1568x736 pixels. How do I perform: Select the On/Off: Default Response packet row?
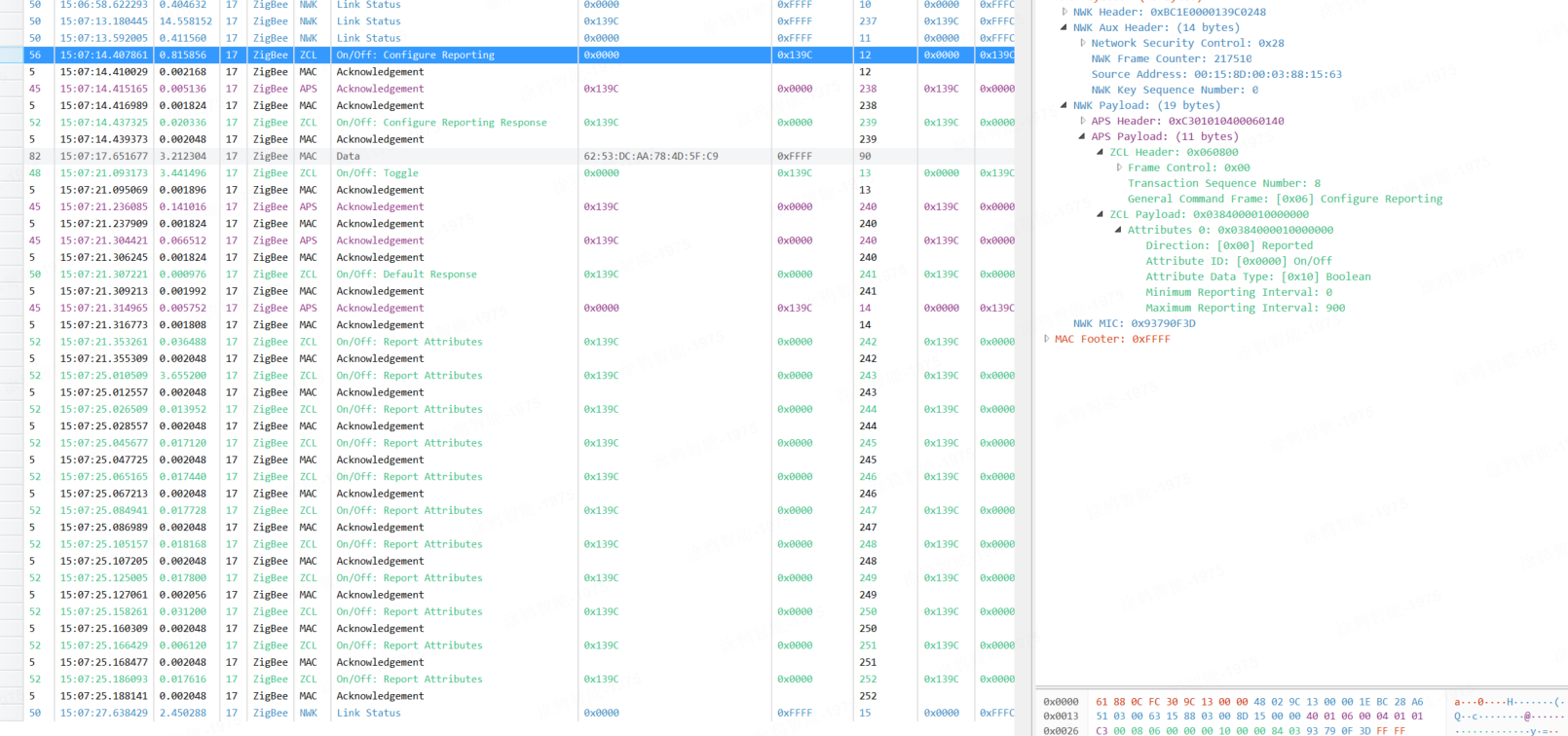pos(406,275)
